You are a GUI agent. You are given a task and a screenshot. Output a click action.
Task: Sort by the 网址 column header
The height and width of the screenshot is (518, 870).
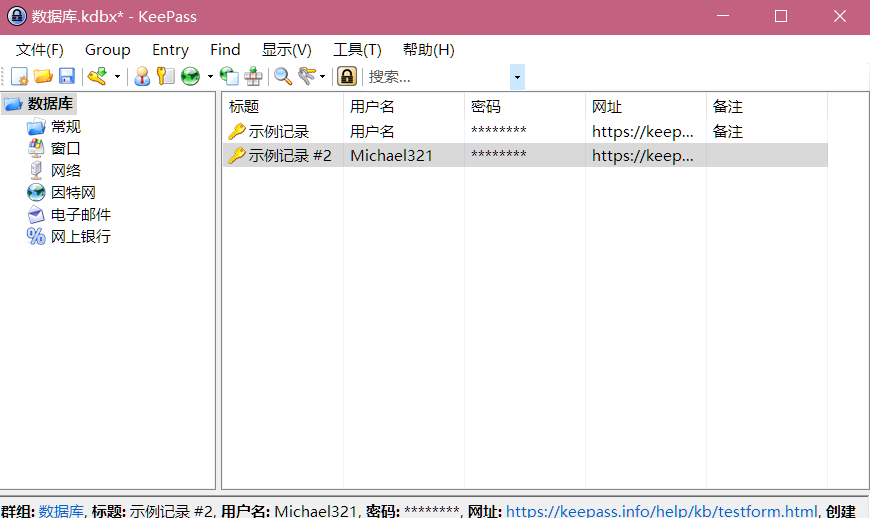click(x=646, y=106)
